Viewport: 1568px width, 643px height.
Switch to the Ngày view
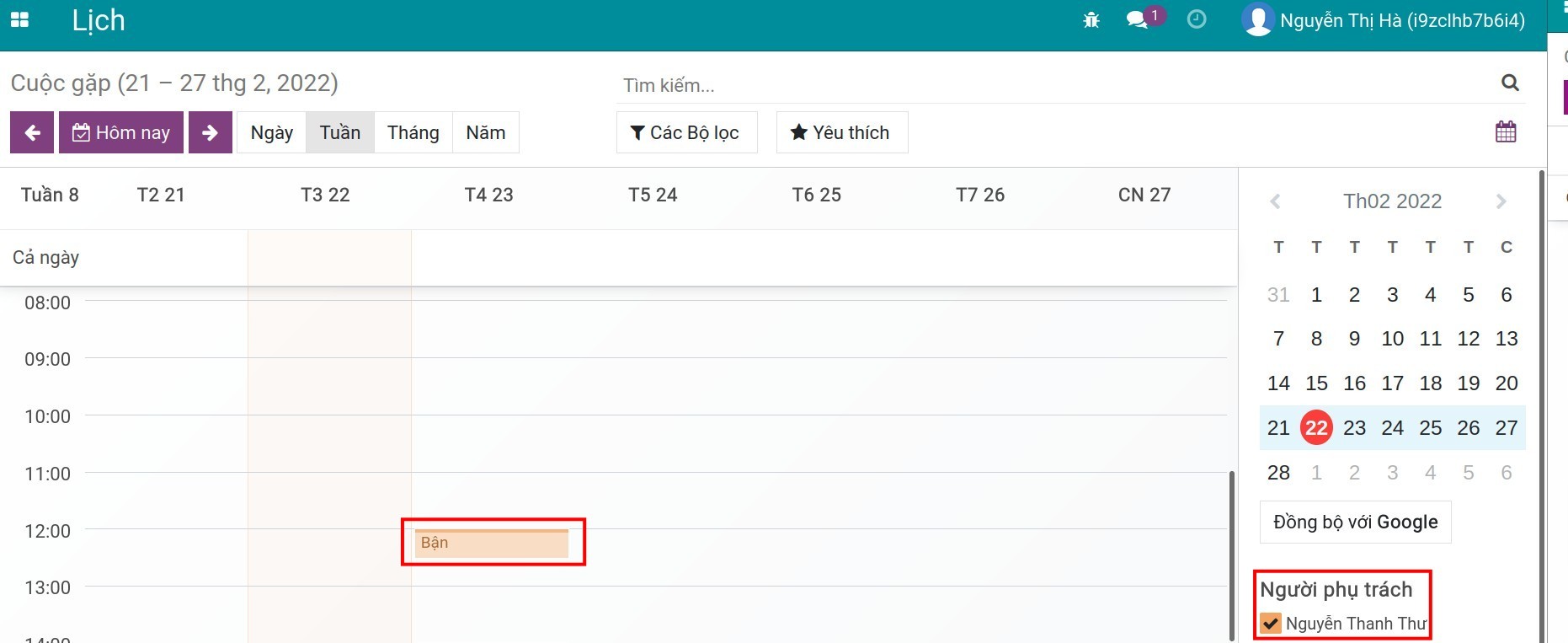[271, 132]
